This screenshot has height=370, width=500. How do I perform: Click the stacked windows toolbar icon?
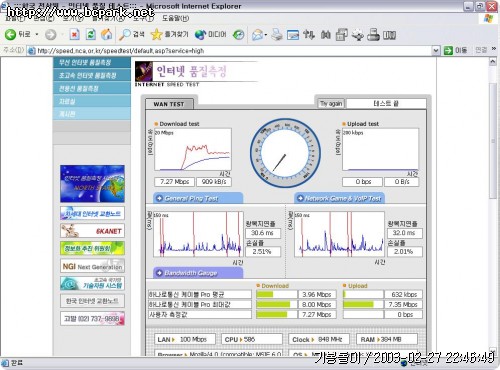tap(342, 34)
